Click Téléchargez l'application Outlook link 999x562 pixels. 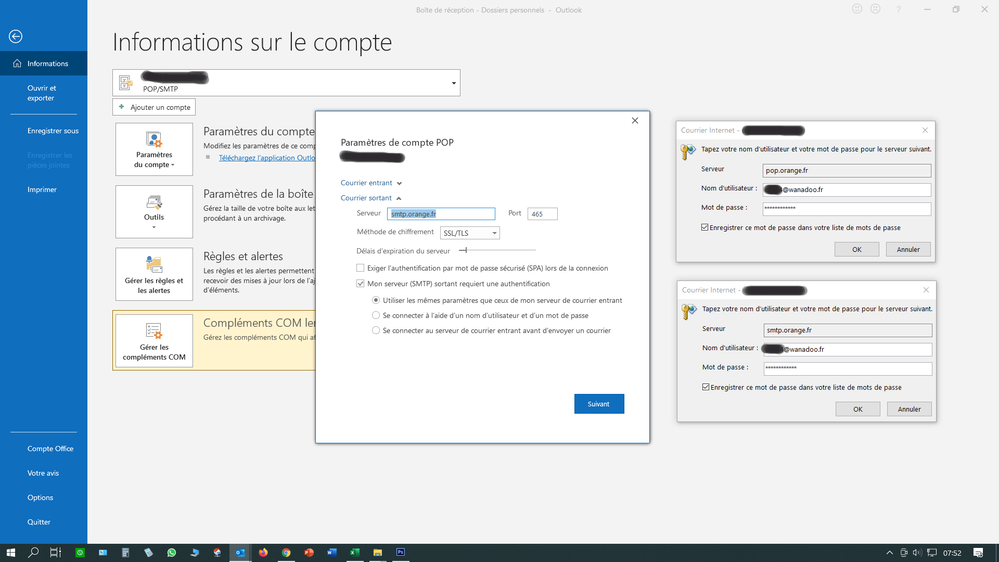267,158
